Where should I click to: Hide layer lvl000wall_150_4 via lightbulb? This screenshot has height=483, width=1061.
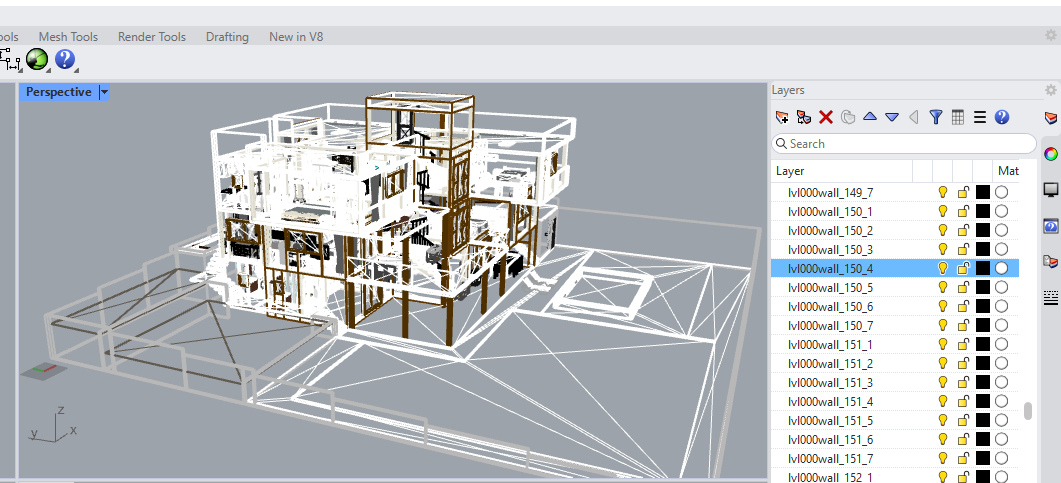942,269
